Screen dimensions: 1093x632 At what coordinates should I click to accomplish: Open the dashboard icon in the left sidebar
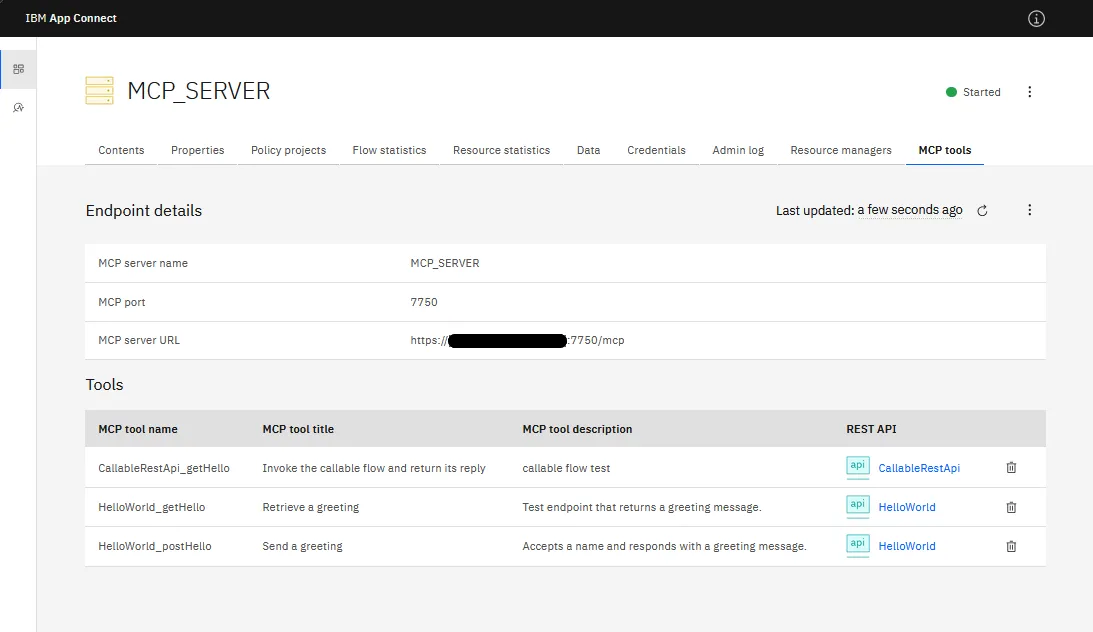(19, 69)
